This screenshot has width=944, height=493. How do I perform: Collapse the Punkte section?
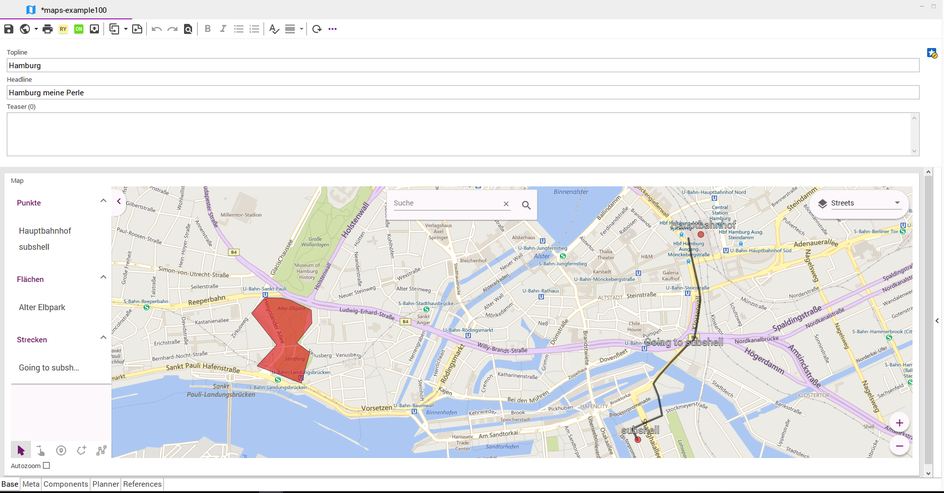coord(103,201)
